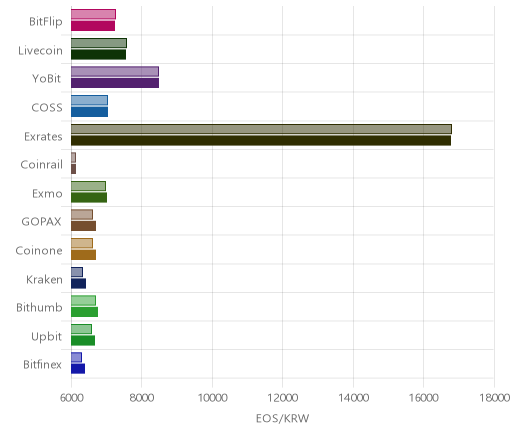Select the 16000 axis tick label
This screenshot has height=436, width=512.
coord(424,398)
